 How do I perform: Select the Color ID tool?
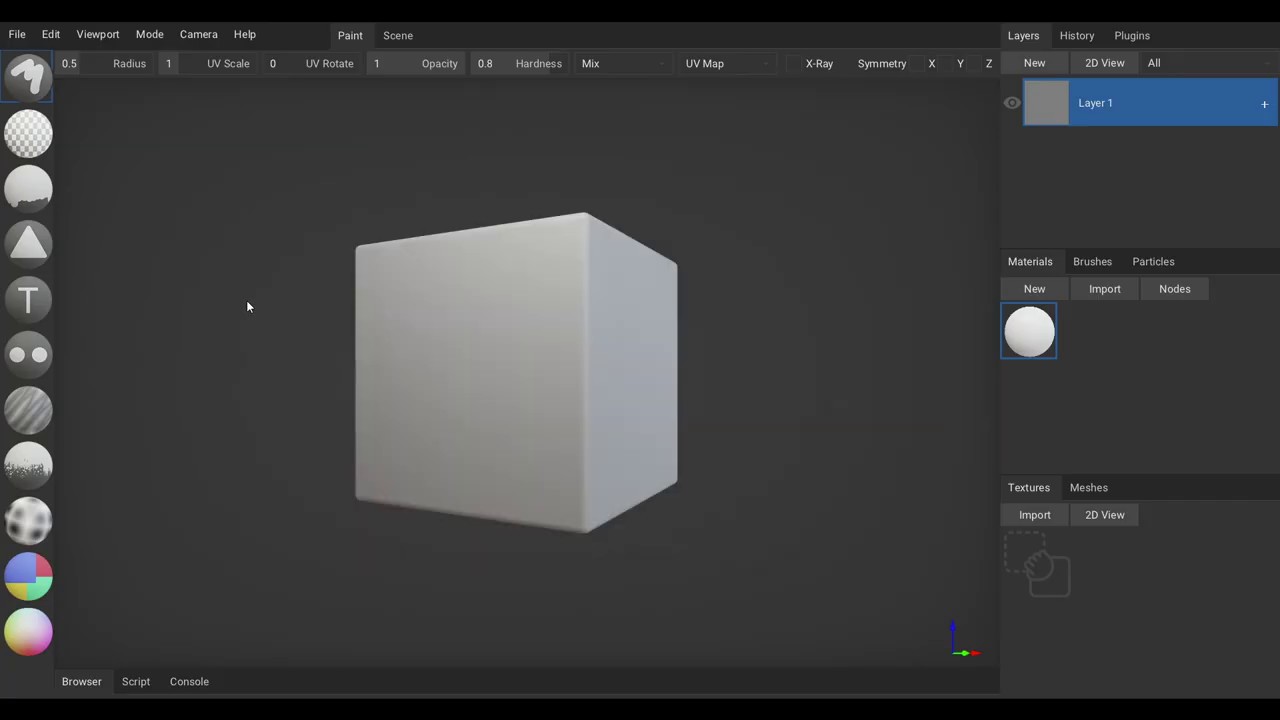tap(28, 576)
